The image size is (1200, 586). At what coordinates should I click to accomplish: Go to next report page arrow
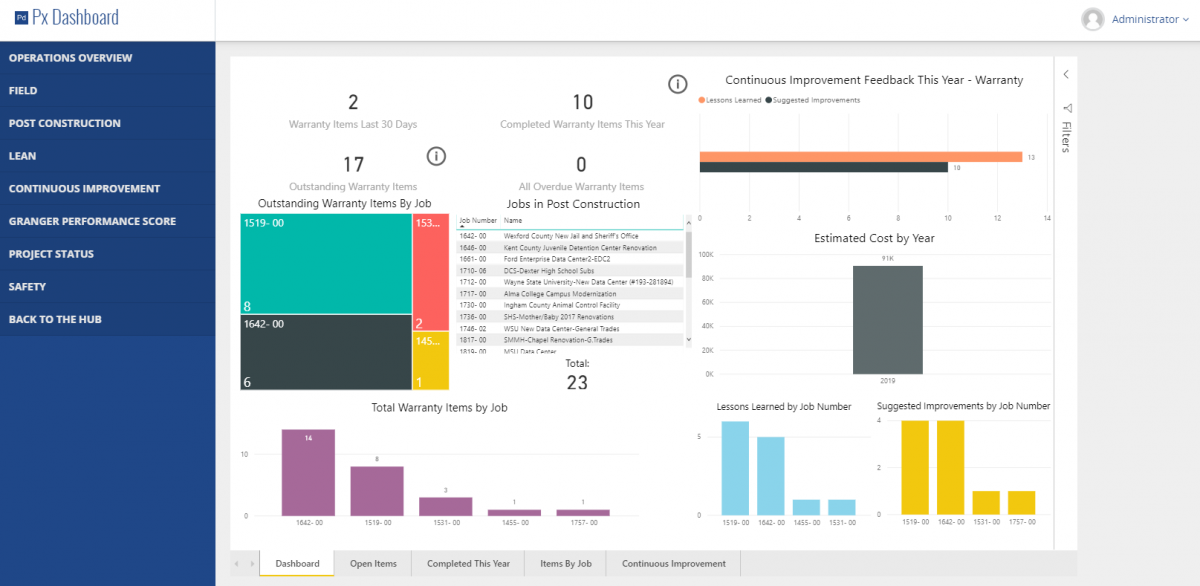click(x=251, y=564)
